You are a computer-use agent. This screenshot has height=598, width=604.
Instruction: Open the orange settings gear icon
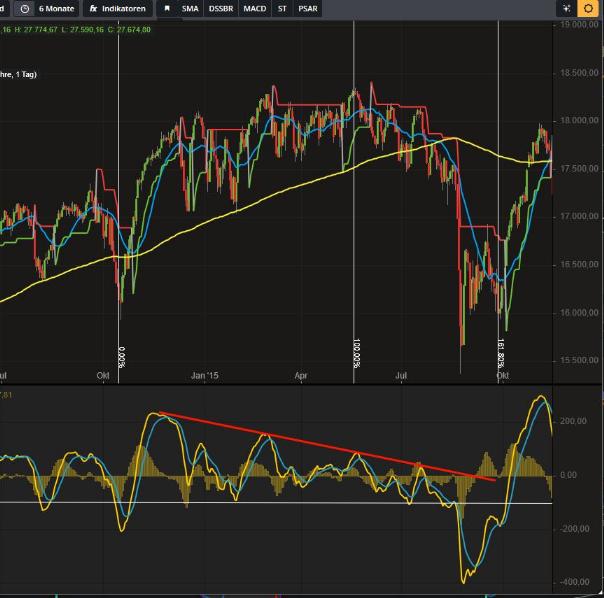coord(587,8)
